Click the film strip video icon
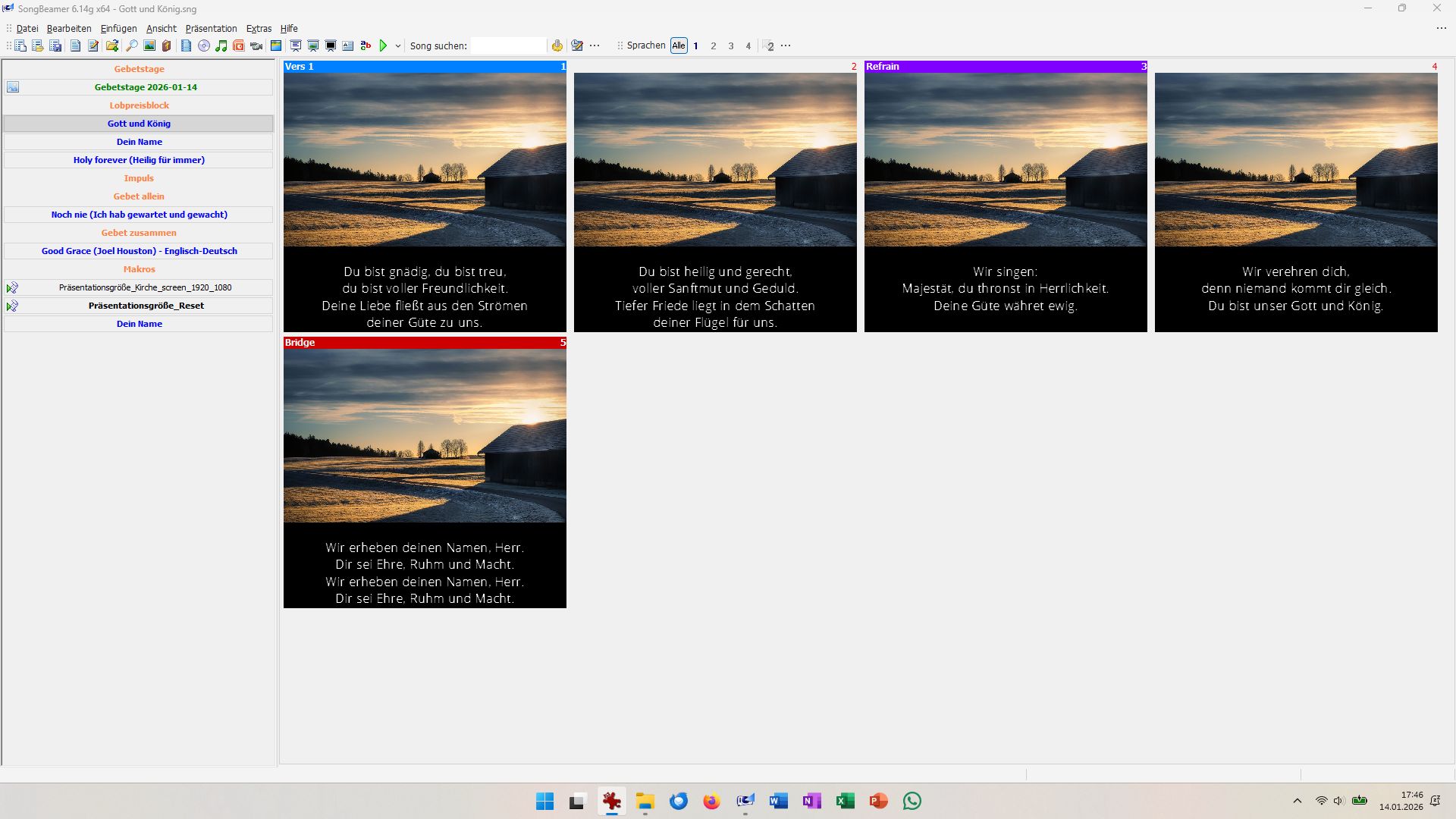1456x819 pixels. [x=186, y=45]
